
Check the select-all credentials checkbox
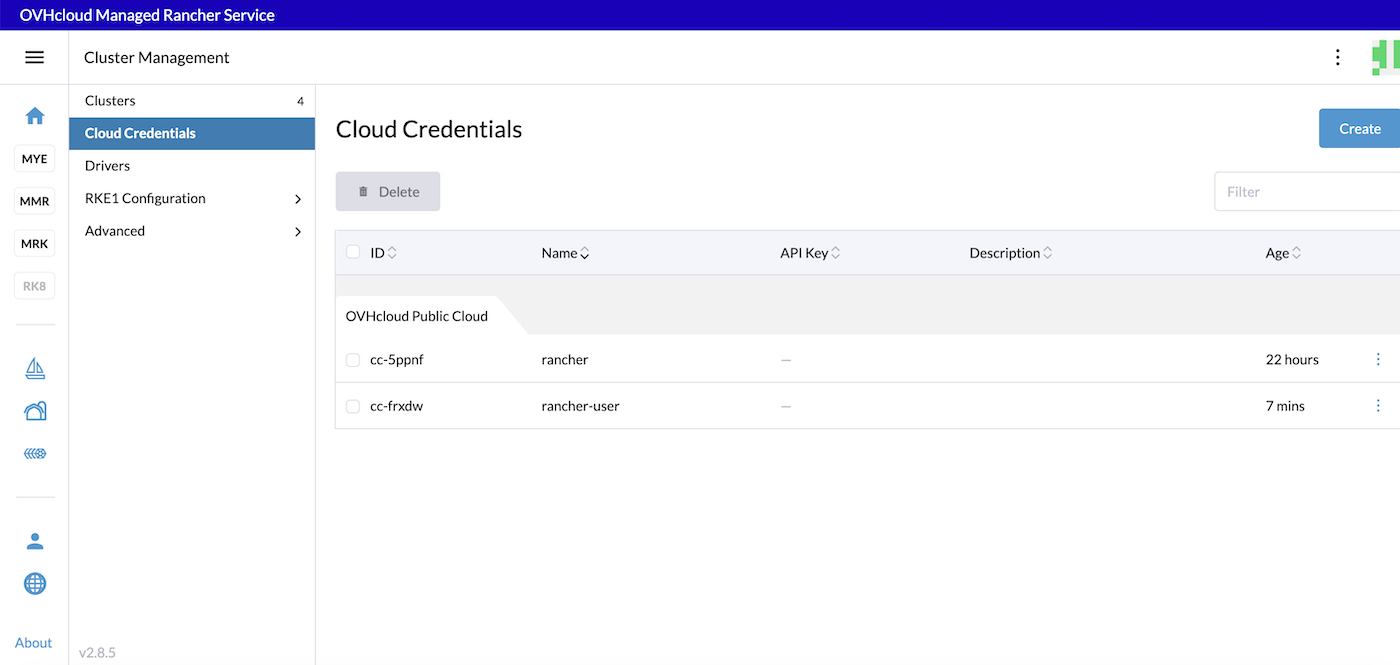pos(352,251)
